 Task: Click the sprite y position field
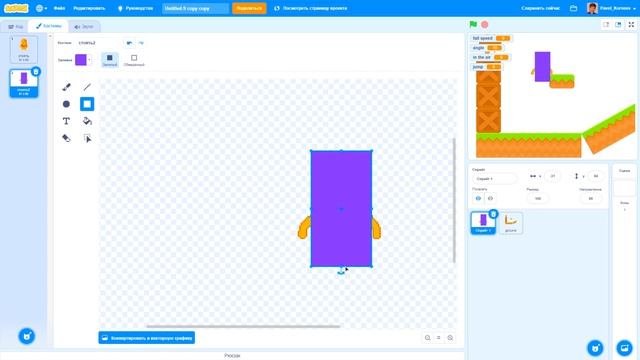596,176
